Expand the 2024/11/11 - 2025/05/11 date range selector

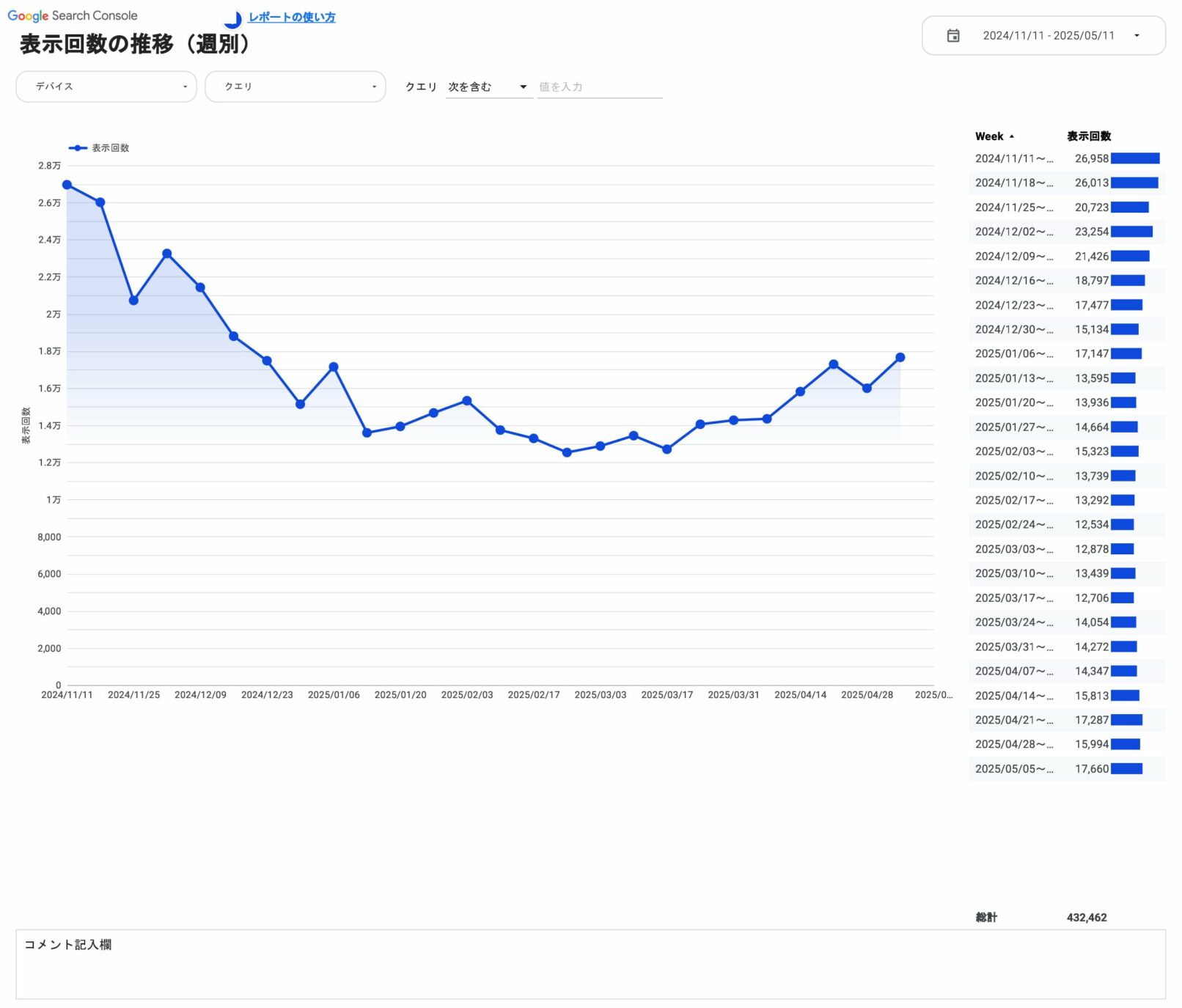[x=1044, y=34]
